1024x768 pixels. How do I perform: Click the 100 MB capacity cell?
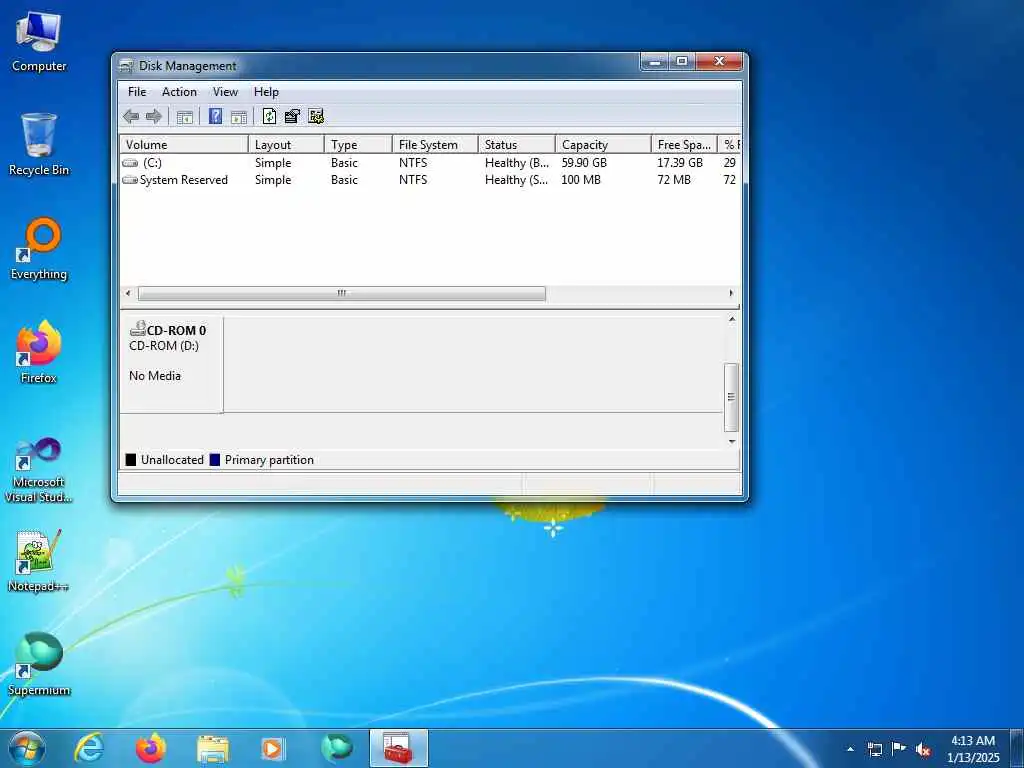coord(581,180)
